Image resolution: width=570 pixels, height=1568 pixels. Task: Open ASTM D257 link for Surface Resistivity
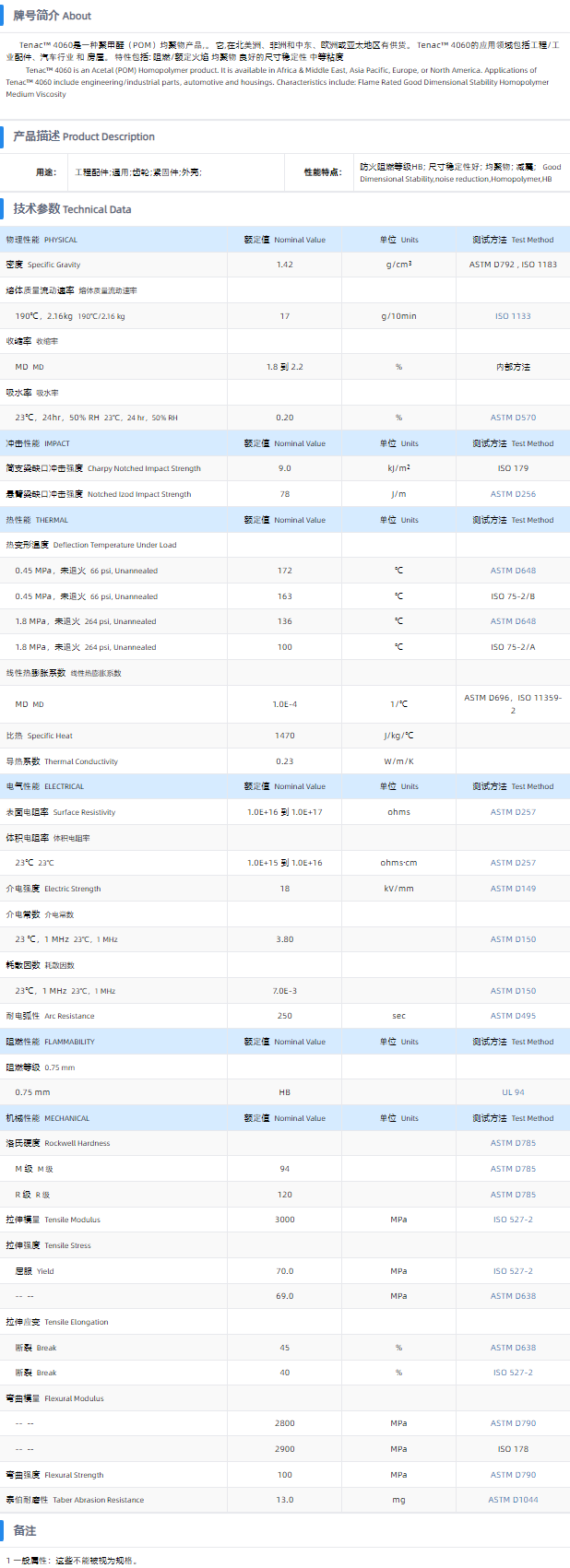tap(513, 812)
